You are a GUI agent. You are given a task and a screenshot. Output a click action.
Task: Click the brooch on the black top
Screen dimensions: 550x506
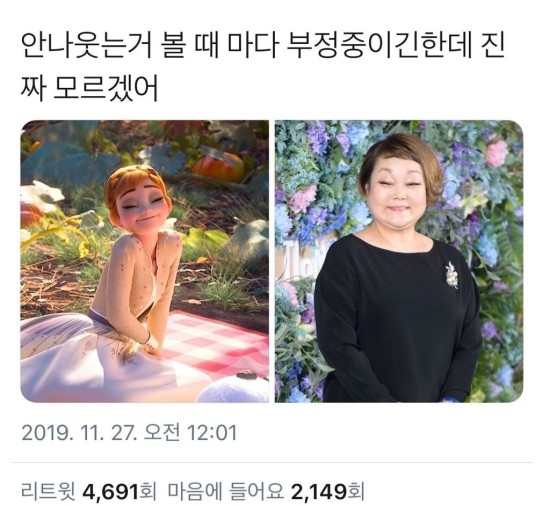click(451, 275)
